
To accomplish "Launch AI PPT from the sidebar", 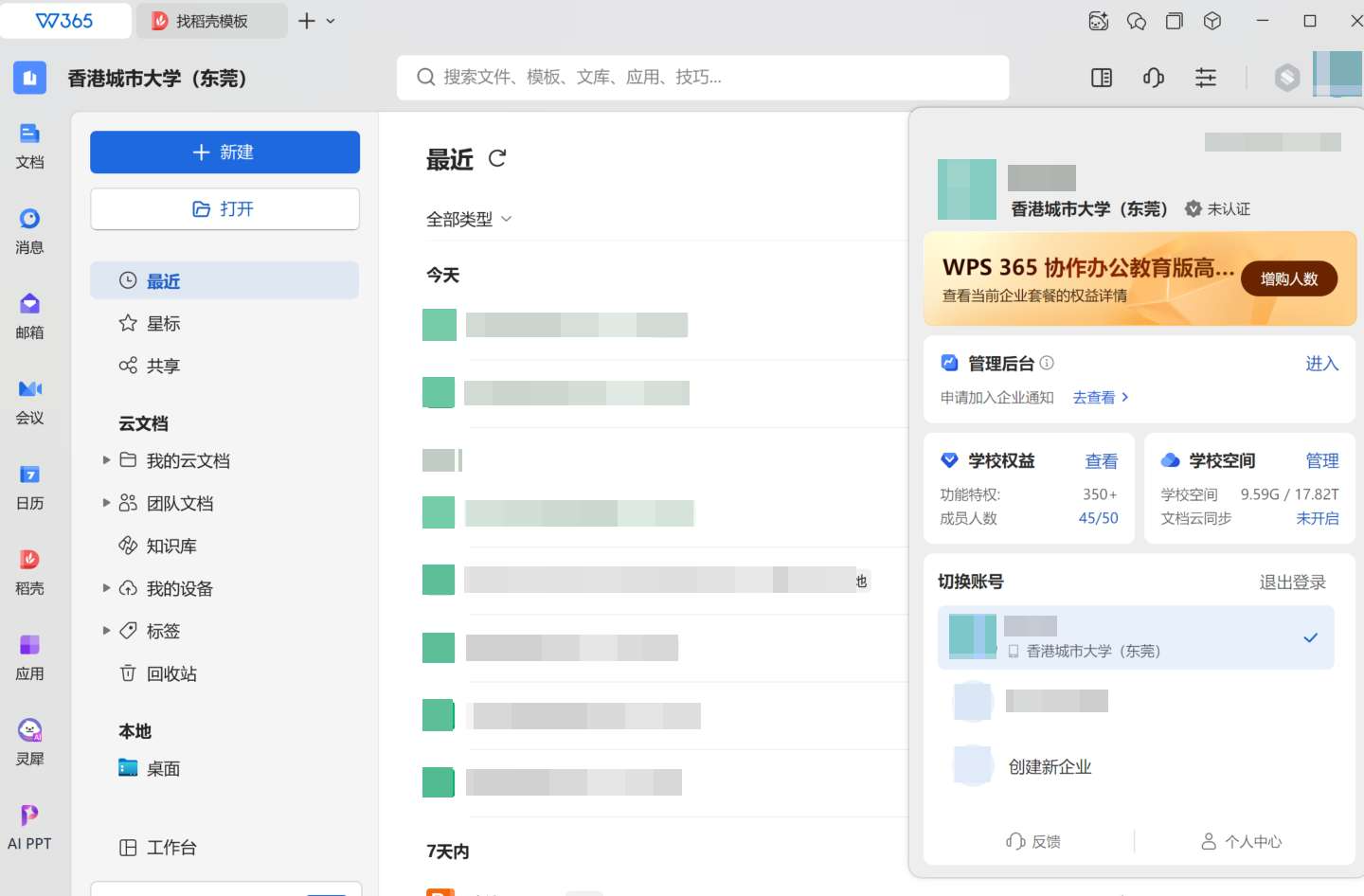I will pos(29,827).
